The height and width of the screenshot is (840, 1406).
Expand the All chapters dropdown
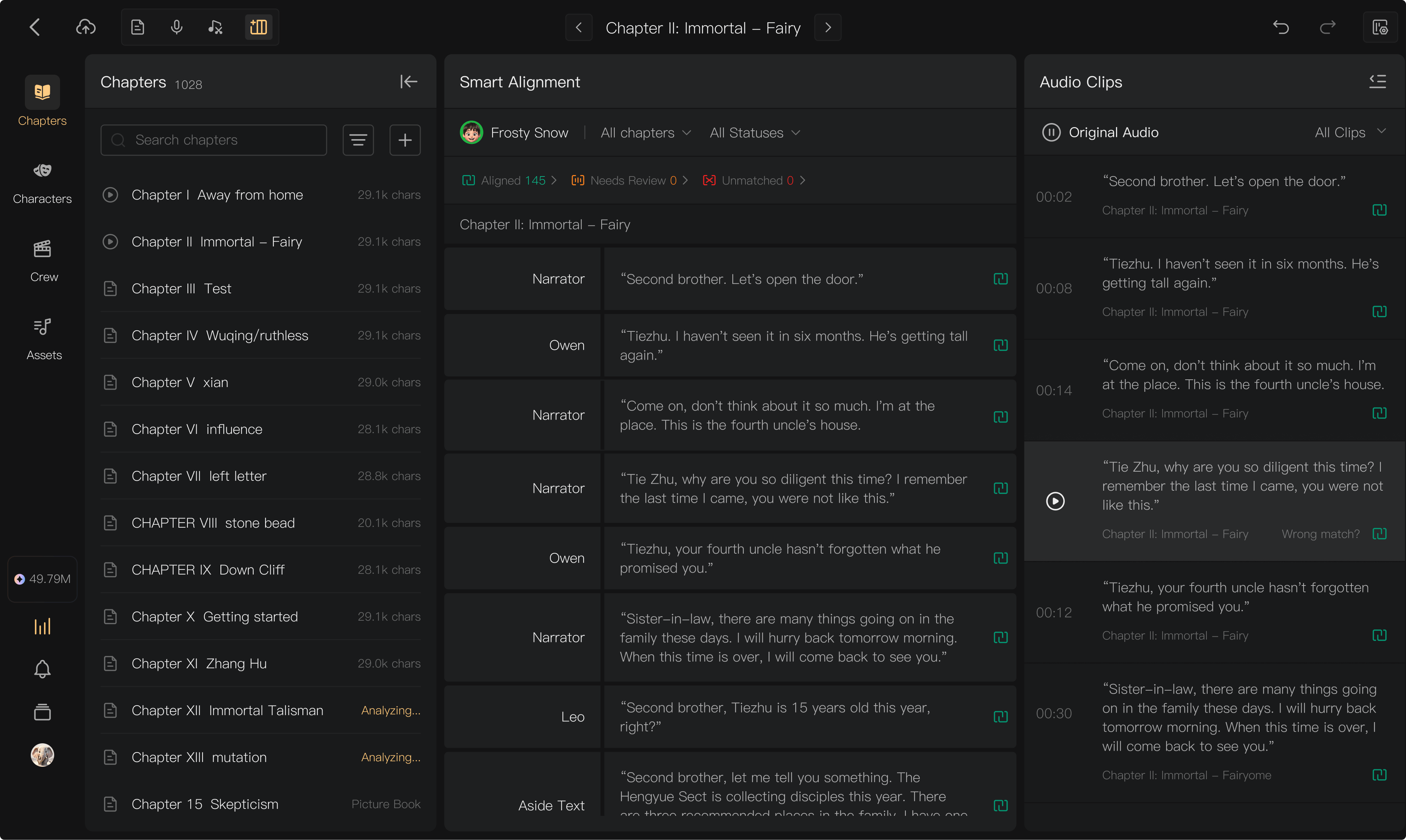pyautogui.click(x=646, y=133)
